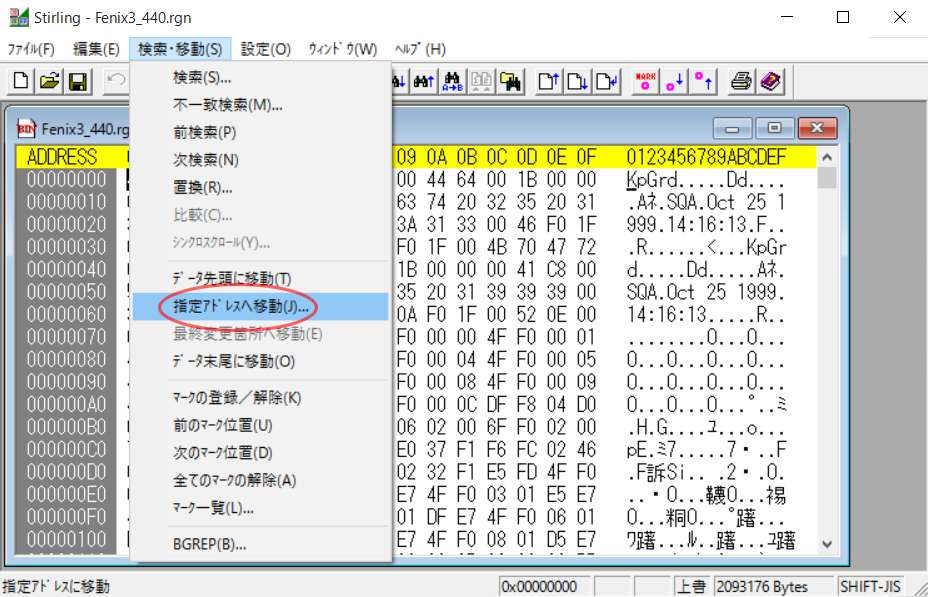The height and width of the screenshot is (597, 928).
Task: Click the disabled 比較(C)... entry
Action: coord(260,215)
